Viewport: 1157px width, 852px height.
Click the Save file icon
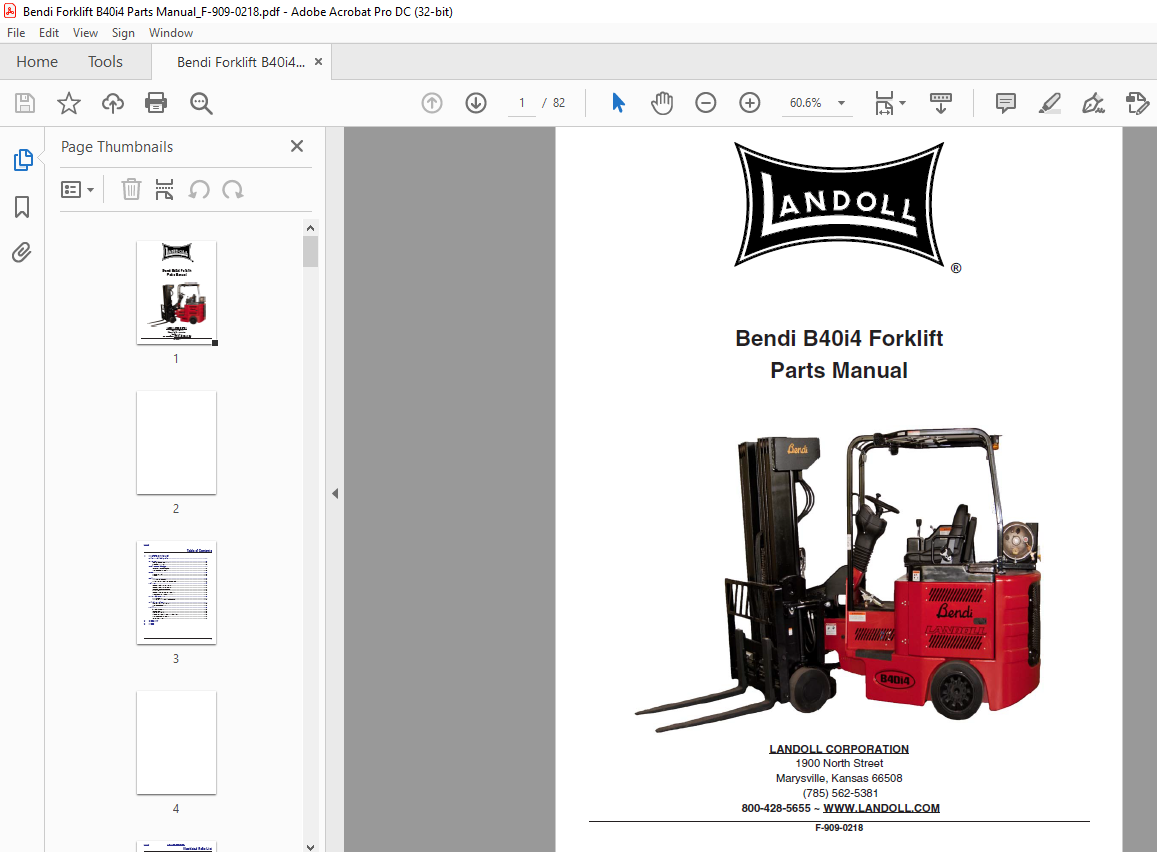coord(25,103)
